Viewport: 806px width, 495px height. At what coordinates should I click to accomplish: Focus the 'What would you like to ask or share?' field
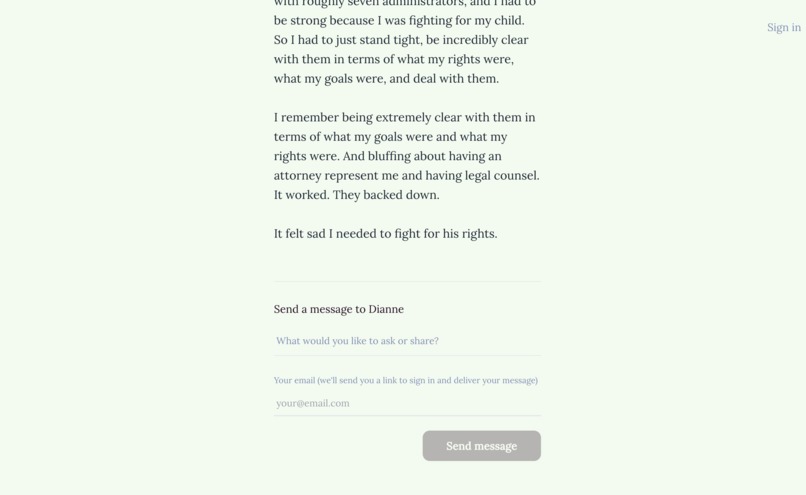(407, 341)
